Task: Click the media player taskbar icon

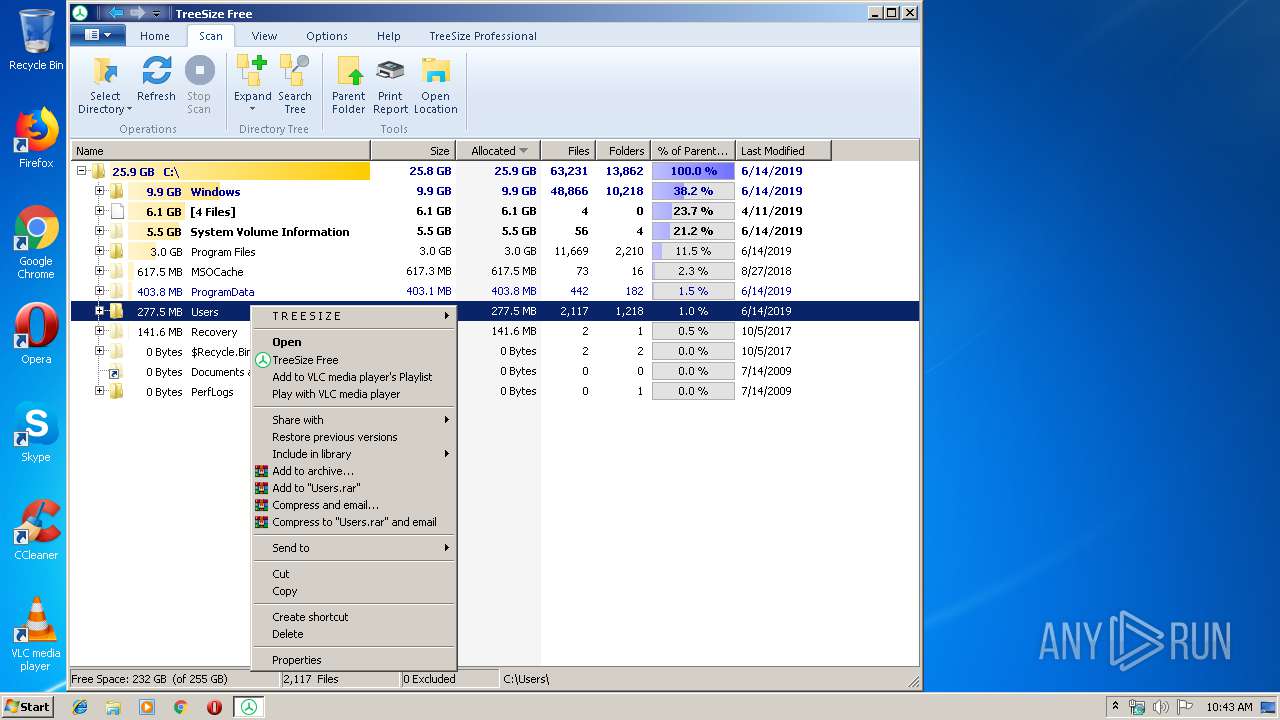Action: 147,707
